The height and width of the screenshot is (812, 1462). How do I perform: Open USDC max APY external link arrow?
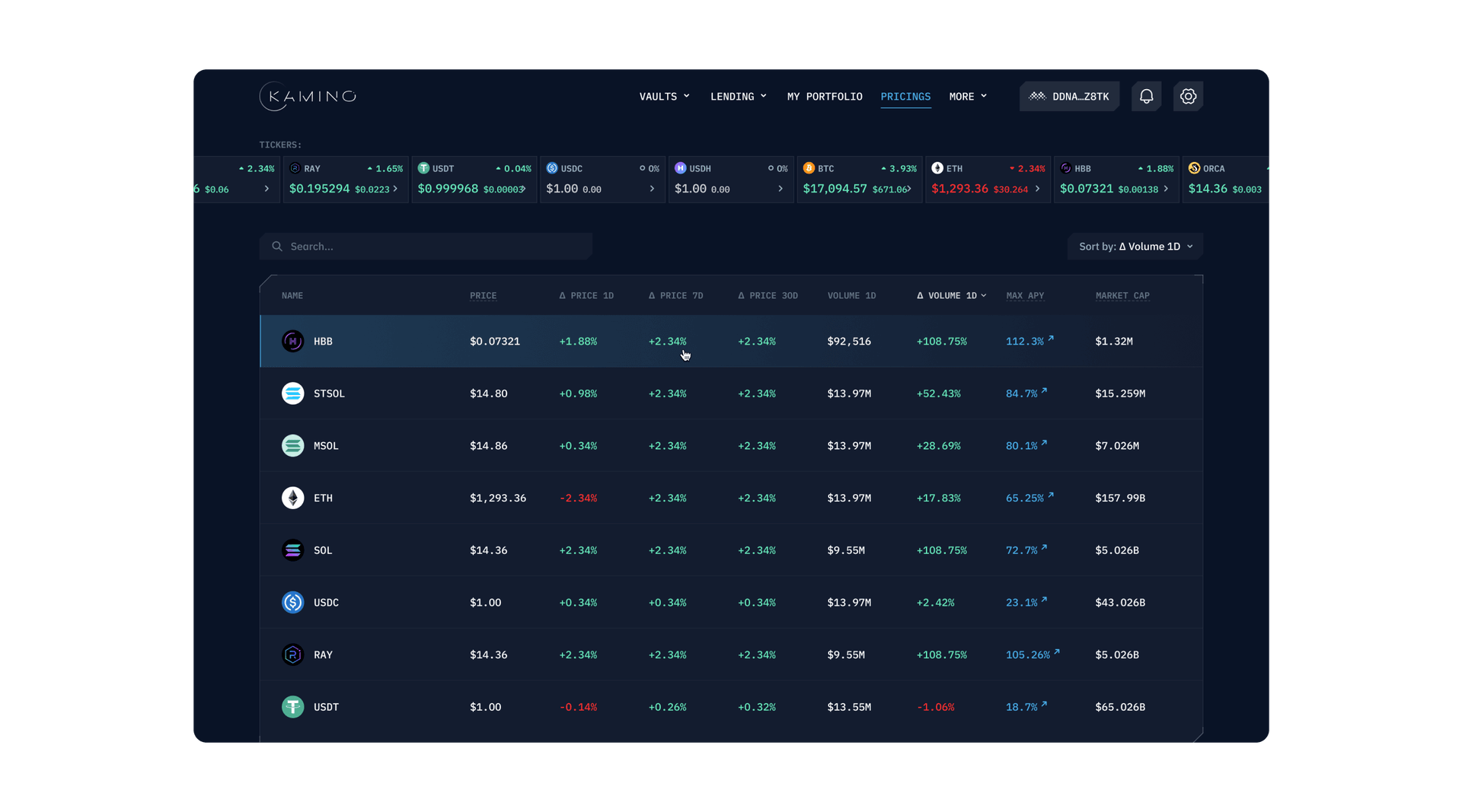[1044, 600]
